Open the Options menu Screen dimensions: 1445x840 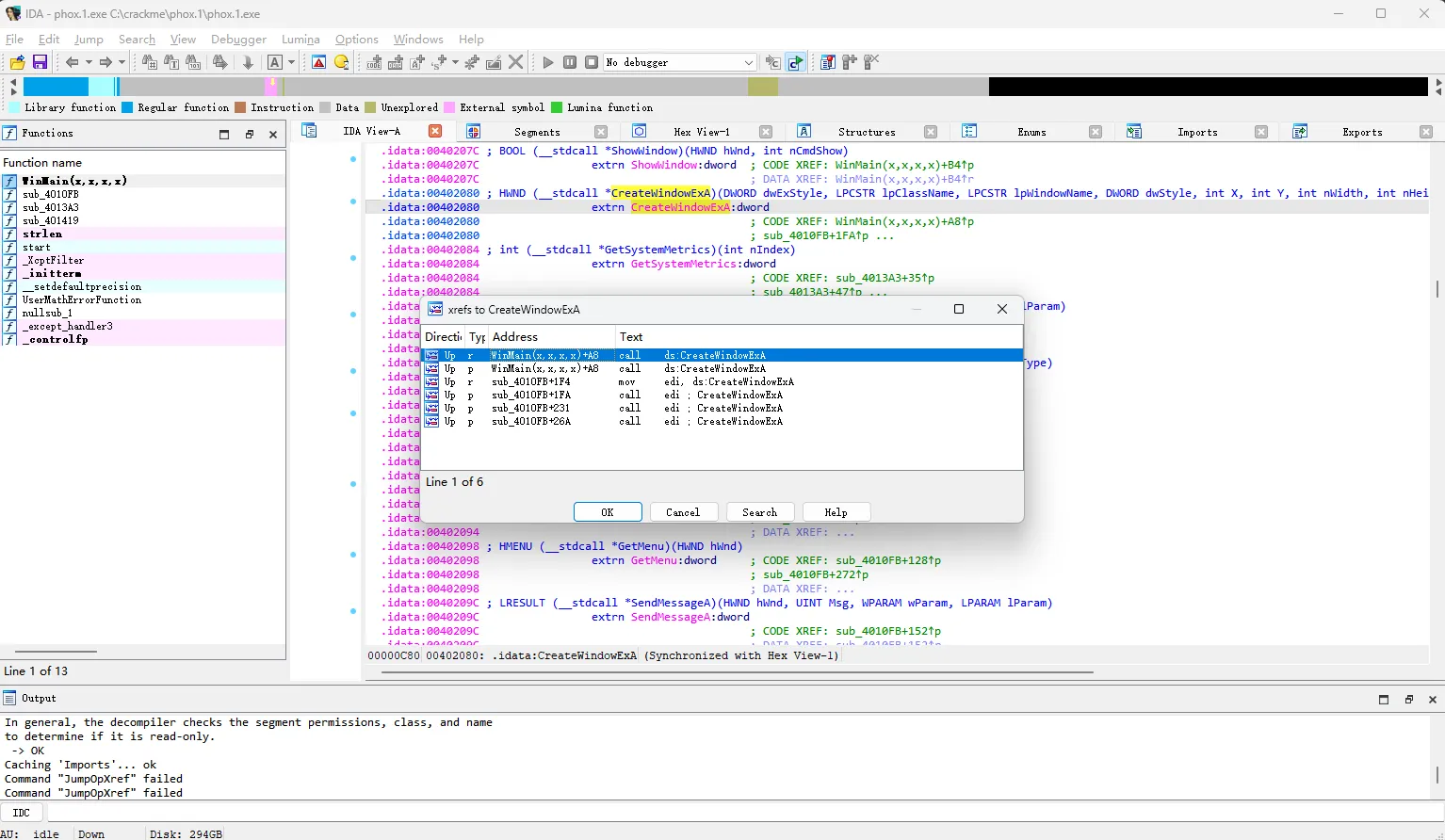click(x=356, y=40)
